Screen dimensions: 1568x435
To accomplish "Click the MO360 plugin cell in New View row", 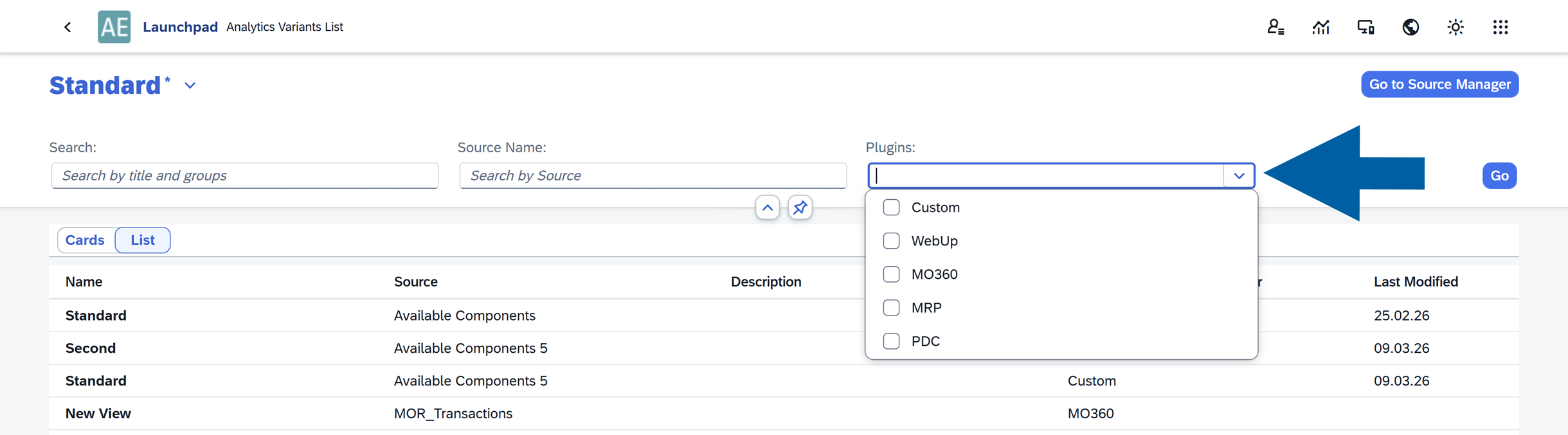I will (1091, 413).
